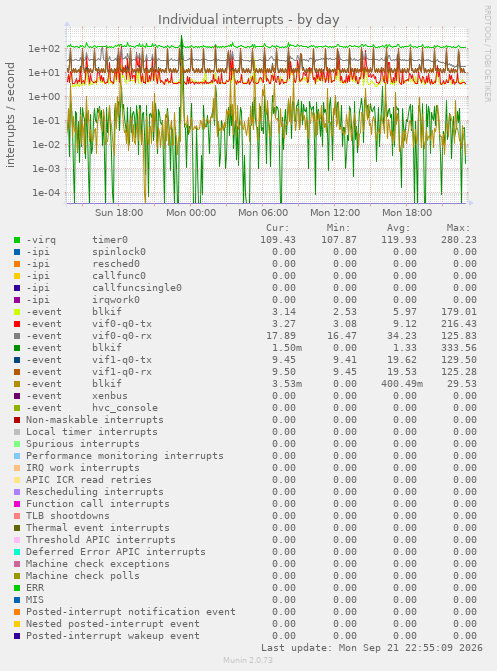
Task: Click the Sun 18:00 time axis label
Action: (x=119, y=213)
